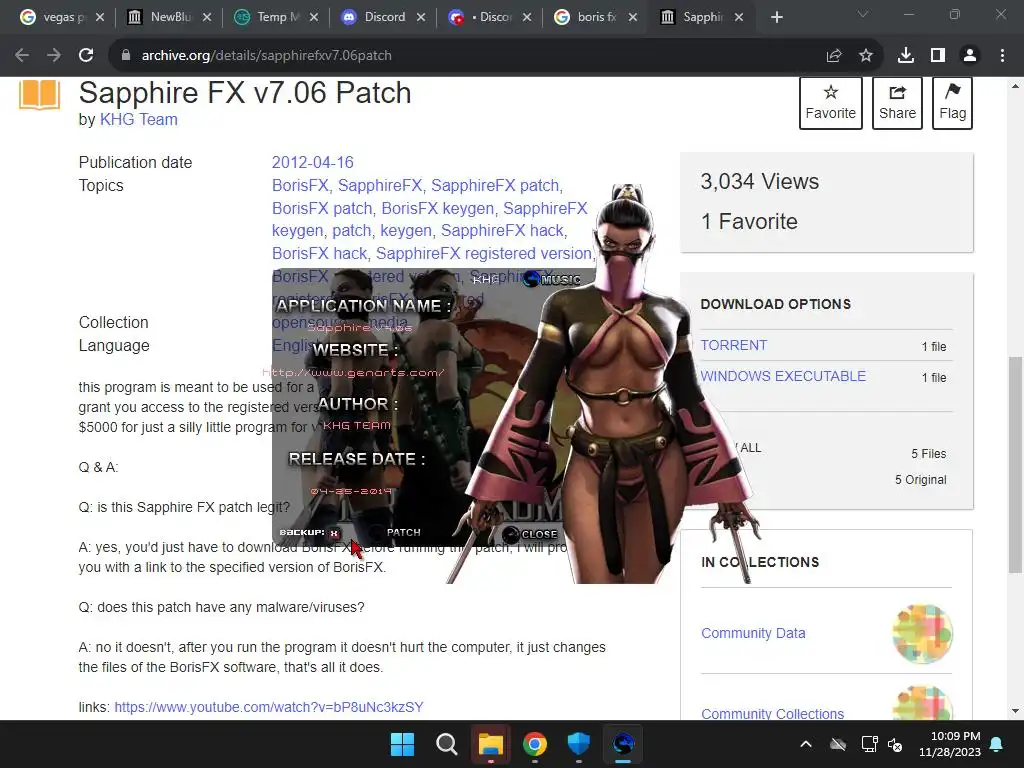This screenshot has width=1024, height=768.
Task: Open Windows taskbar search
Action: (447, 744)
